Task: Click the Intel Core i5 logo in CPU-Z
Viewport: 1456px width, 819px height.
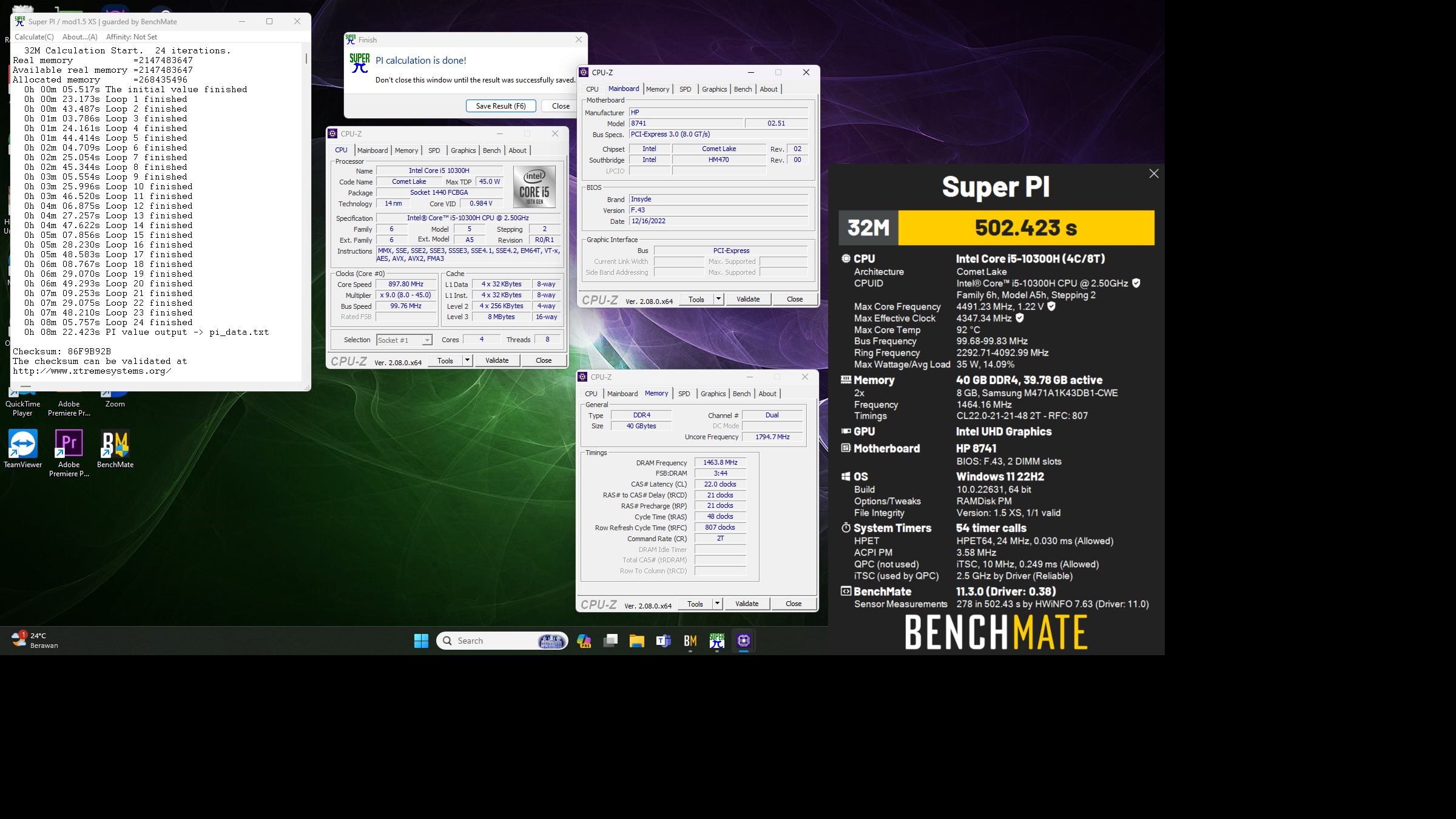Action: click(x=534, y=186)
